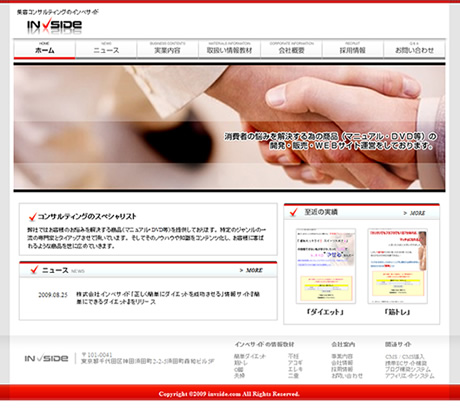Open the ニュース navigation tab
Image resolution: width=460 pixels, height=420 pixels.
click(106, 49)
